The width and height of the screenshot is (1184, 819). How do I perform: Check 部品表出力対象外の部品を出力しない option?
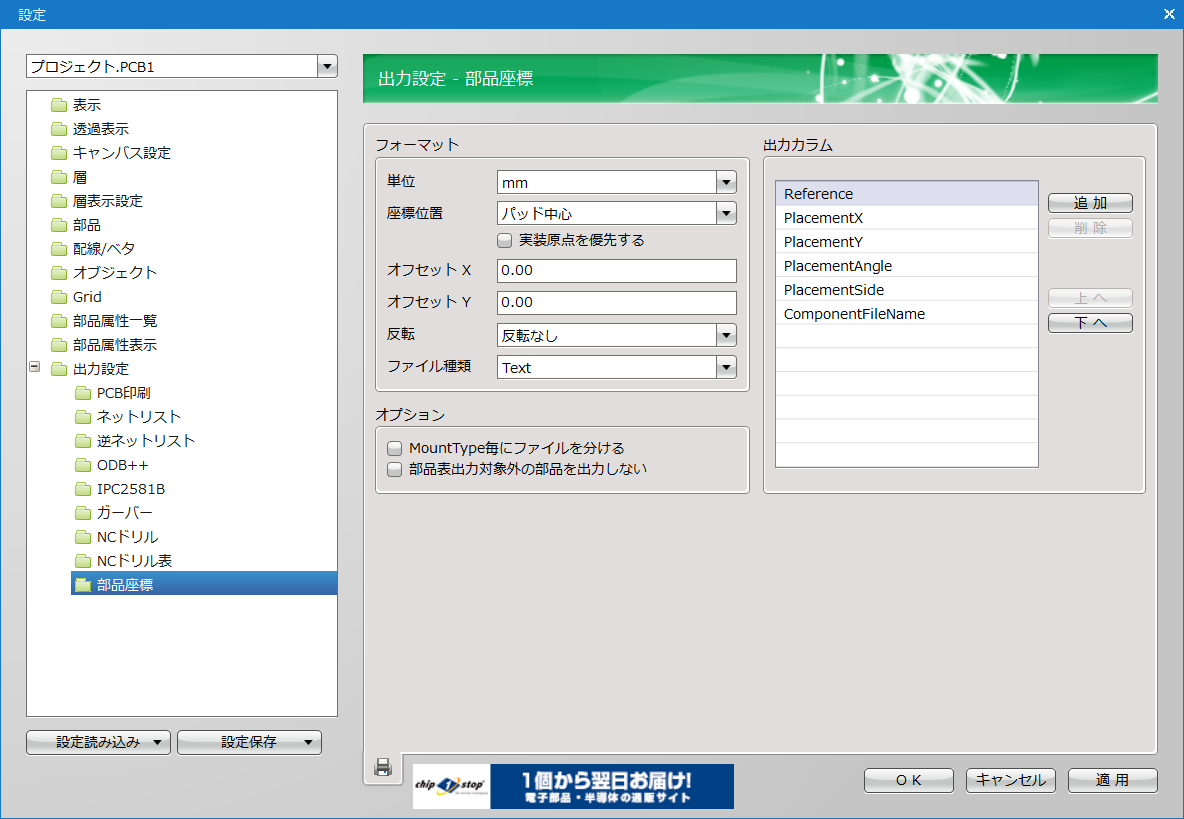[395, 469]
